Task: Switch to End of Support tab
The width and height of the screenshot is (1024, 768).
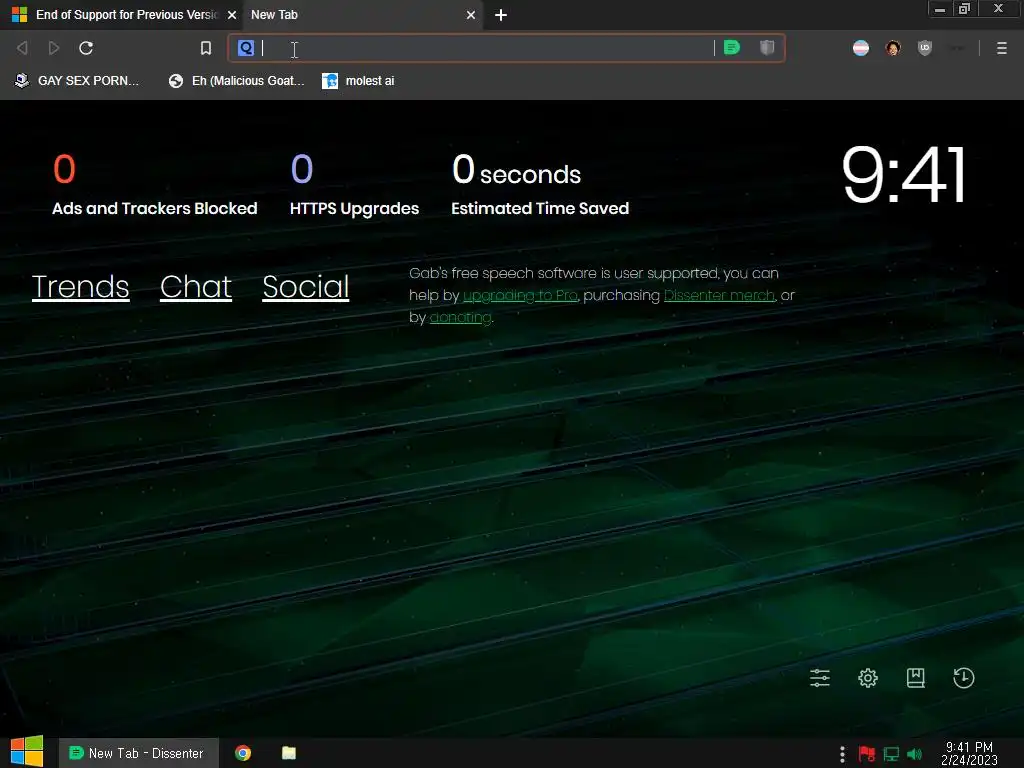Action: 121,14
